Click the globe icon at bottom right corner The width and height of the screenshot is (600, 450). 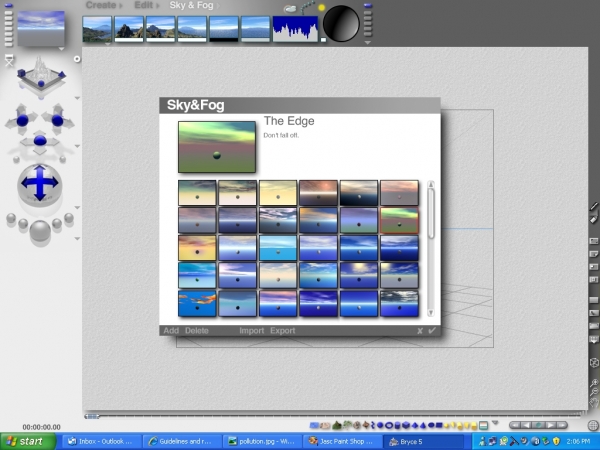pos(593,425)
